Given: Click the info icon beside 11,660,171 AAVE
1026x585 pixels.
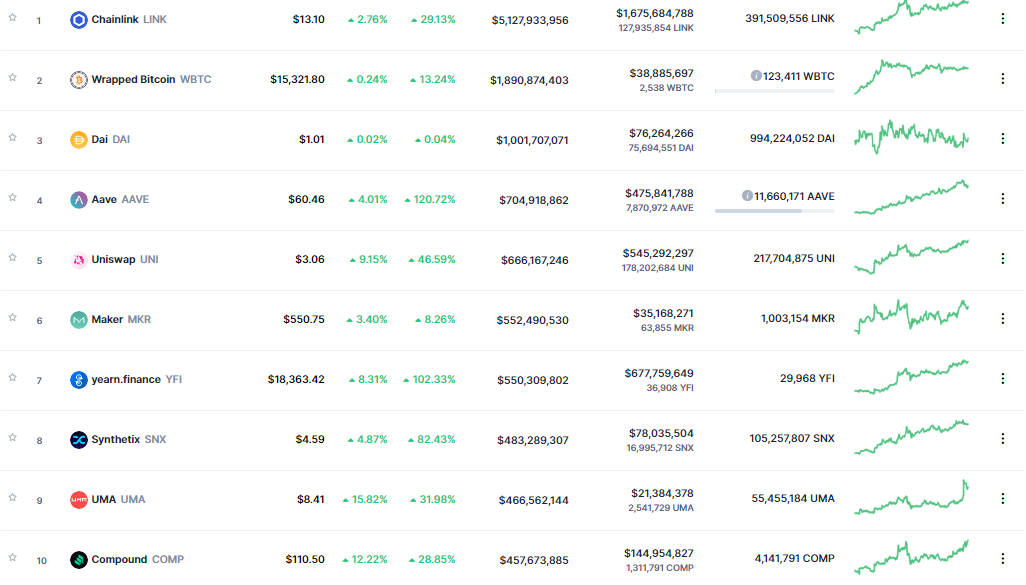Looking at the screenshot, I should point(747,196).
